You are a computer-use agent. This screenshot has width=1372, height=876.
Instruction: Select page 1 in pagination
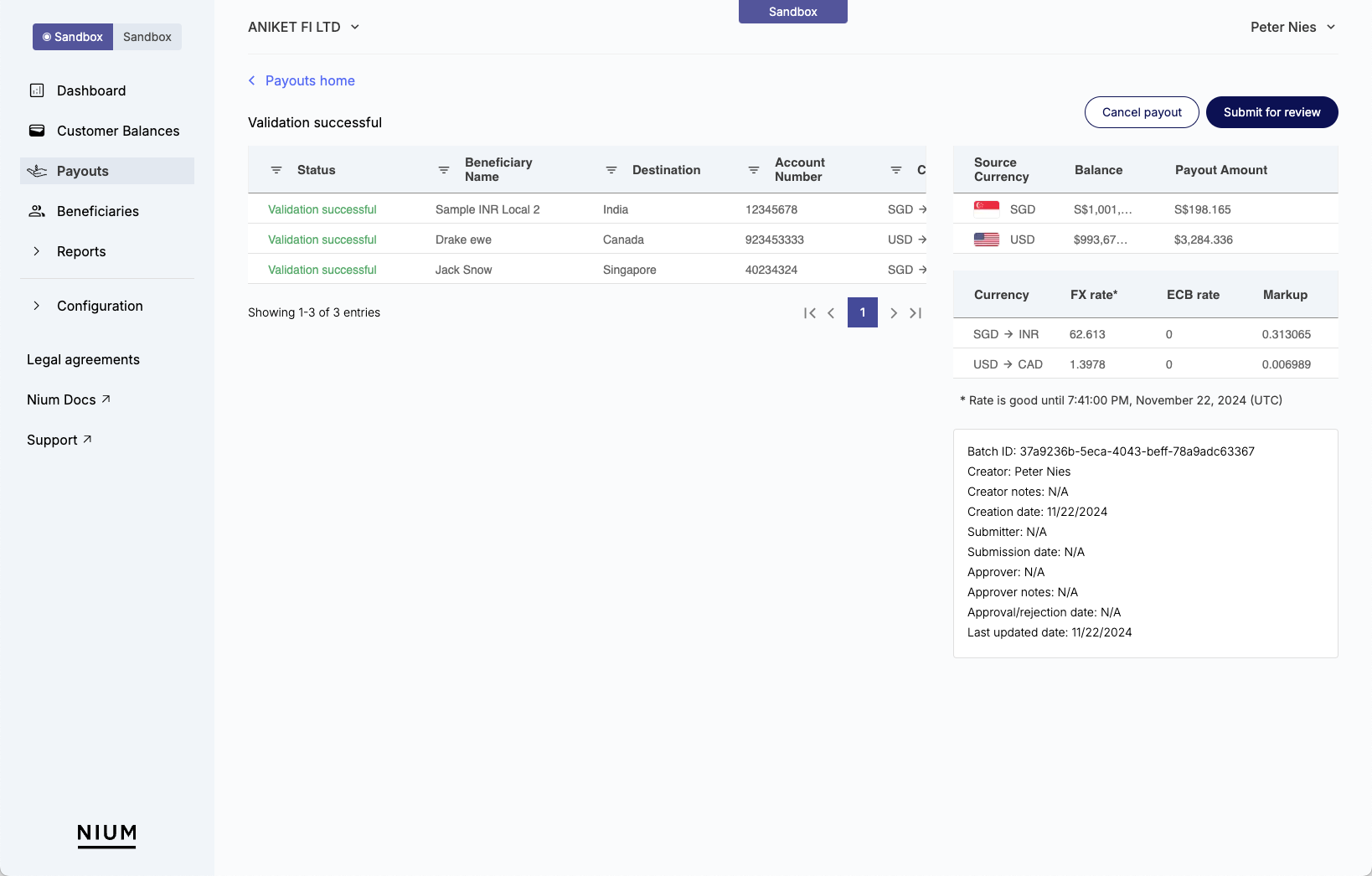pyautogui.click(x=862, y=312)
